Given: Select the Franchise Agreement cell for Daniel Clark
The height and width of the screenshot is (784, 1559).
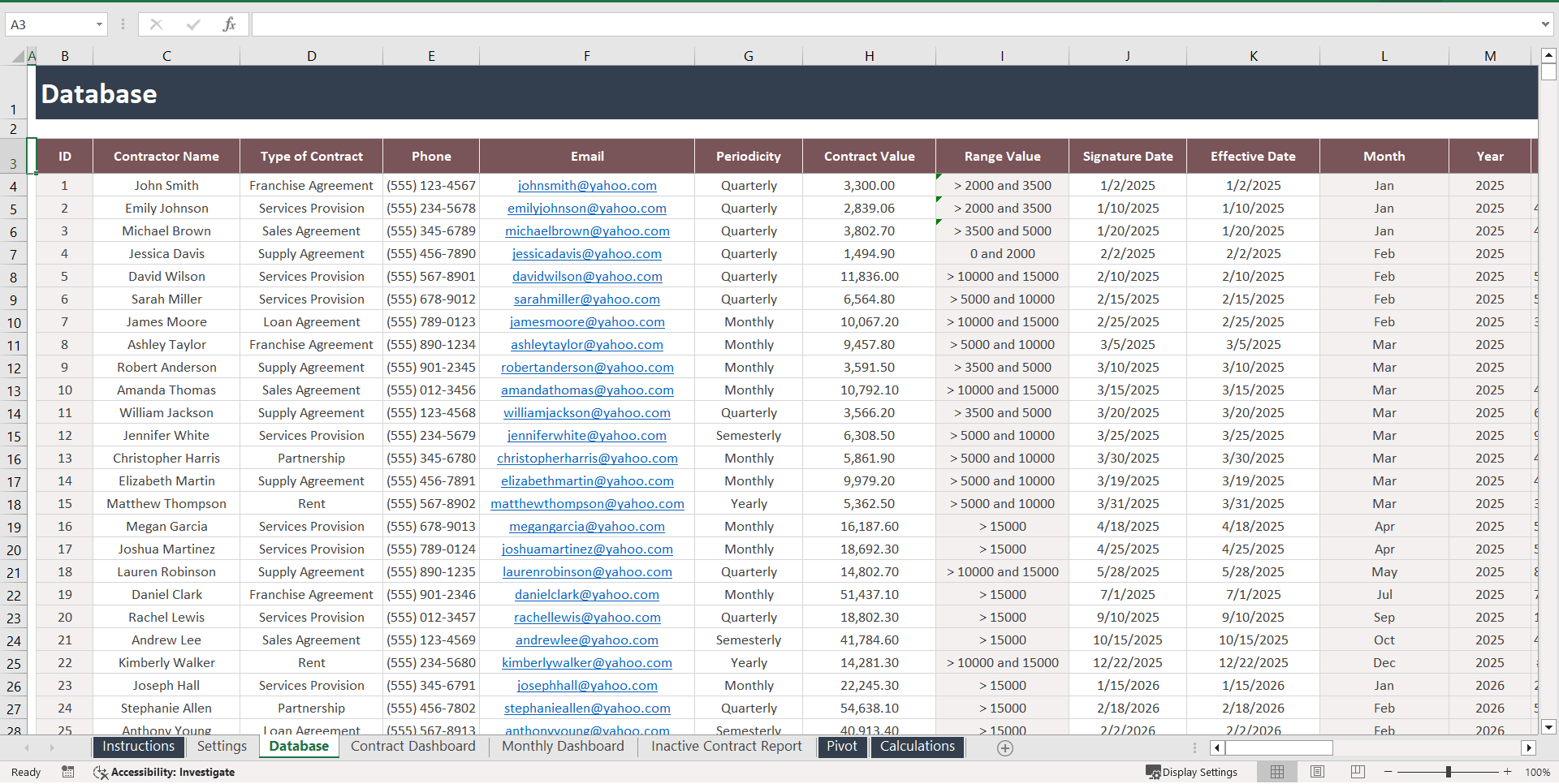Looking at the screenshot, I should pos(311,595).
